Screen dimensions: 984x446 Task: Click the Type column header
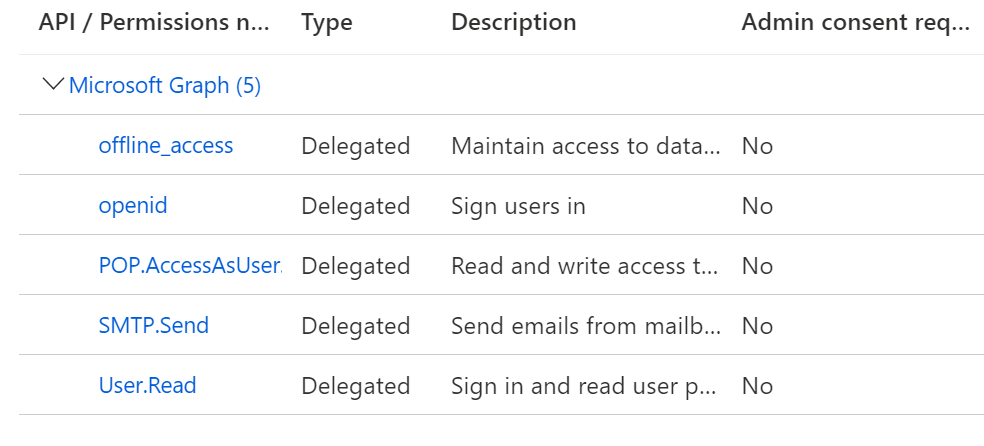pyautogui.click(x=327, y=22)
